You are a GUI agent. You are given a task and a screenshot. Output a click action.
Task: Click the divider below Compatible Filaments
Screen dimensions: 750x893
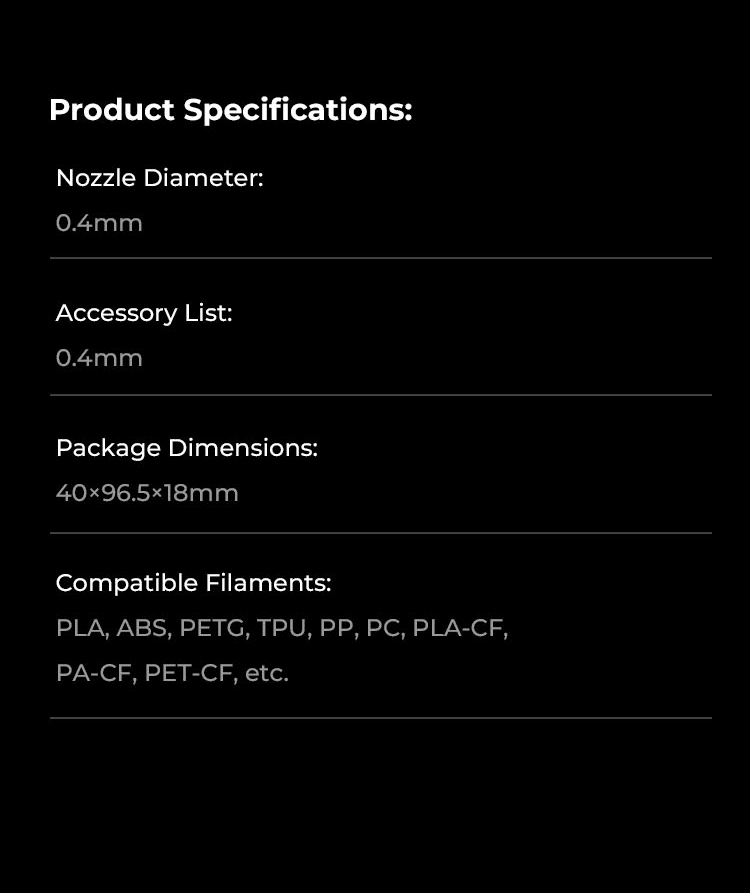pyautogui.click(x=381, y=718)
